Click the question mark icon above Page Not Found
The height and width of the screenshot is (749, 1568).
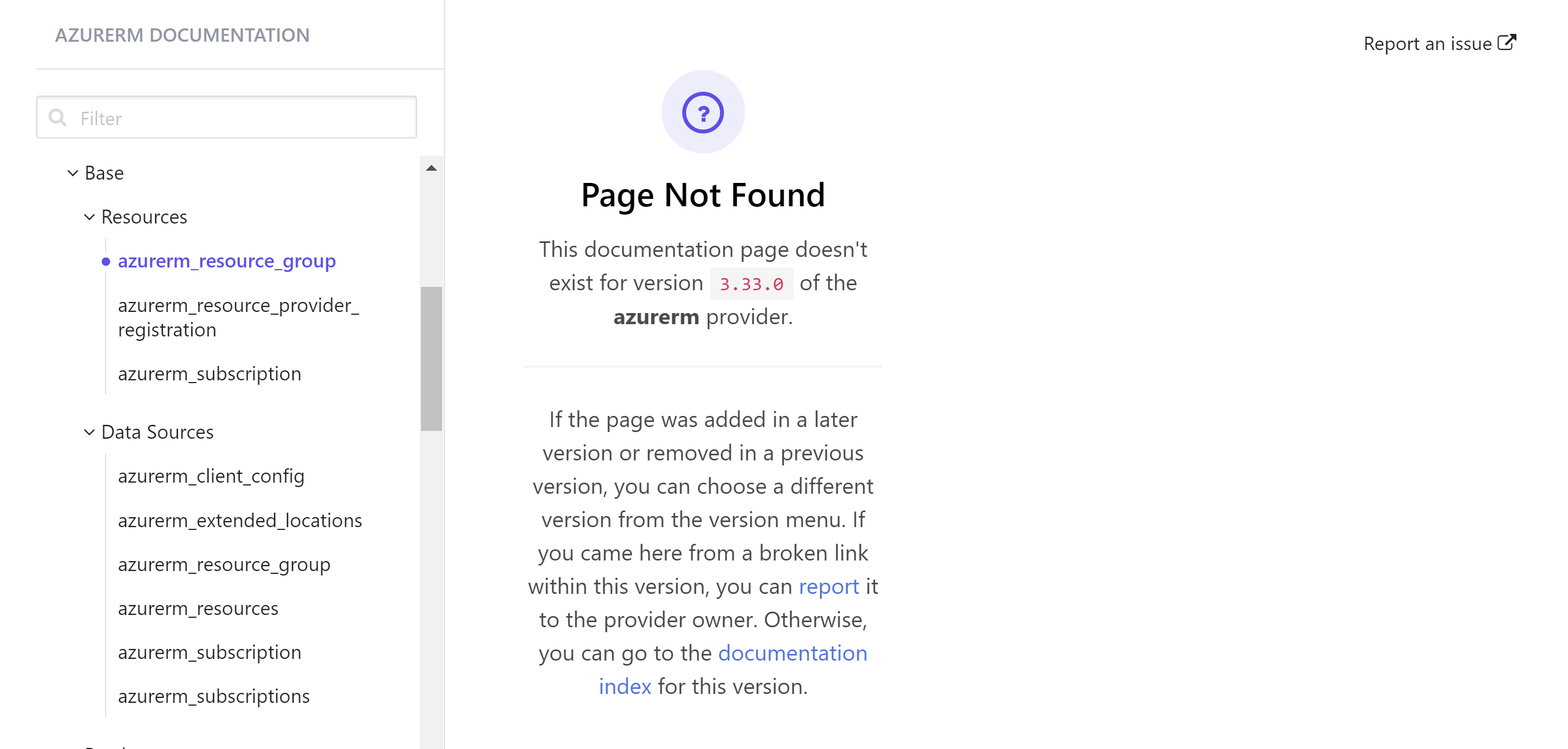coord(702,113)
